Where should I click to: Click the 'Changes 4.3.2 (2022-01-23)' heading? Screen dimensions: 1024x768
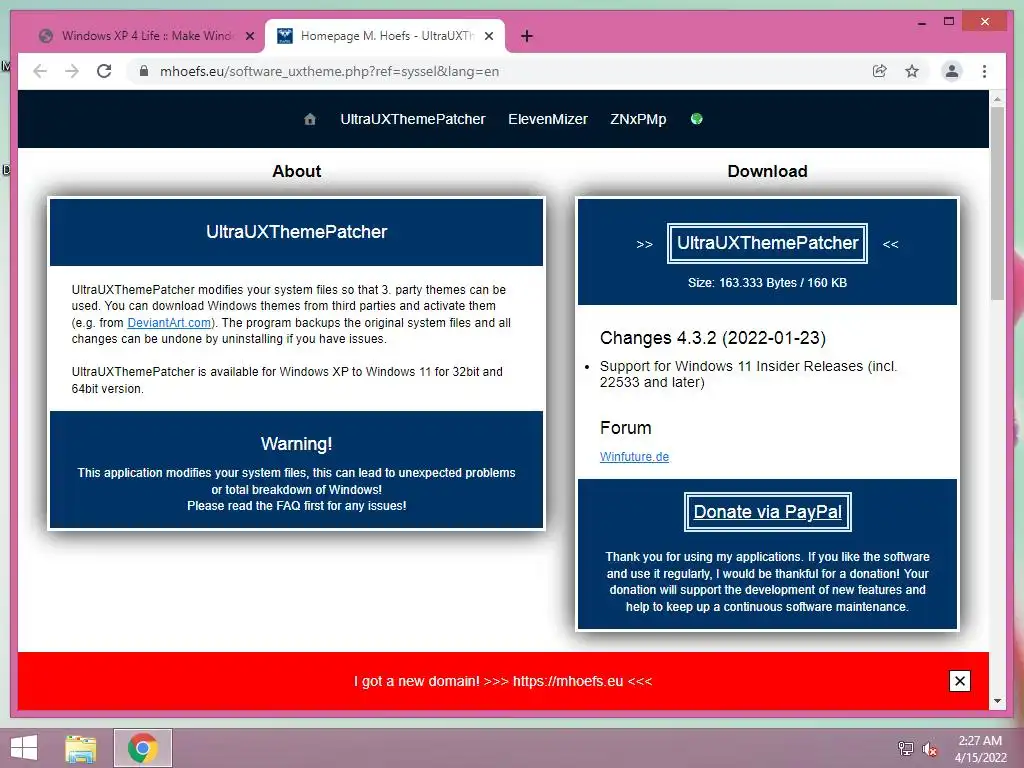tap(712, 338)
